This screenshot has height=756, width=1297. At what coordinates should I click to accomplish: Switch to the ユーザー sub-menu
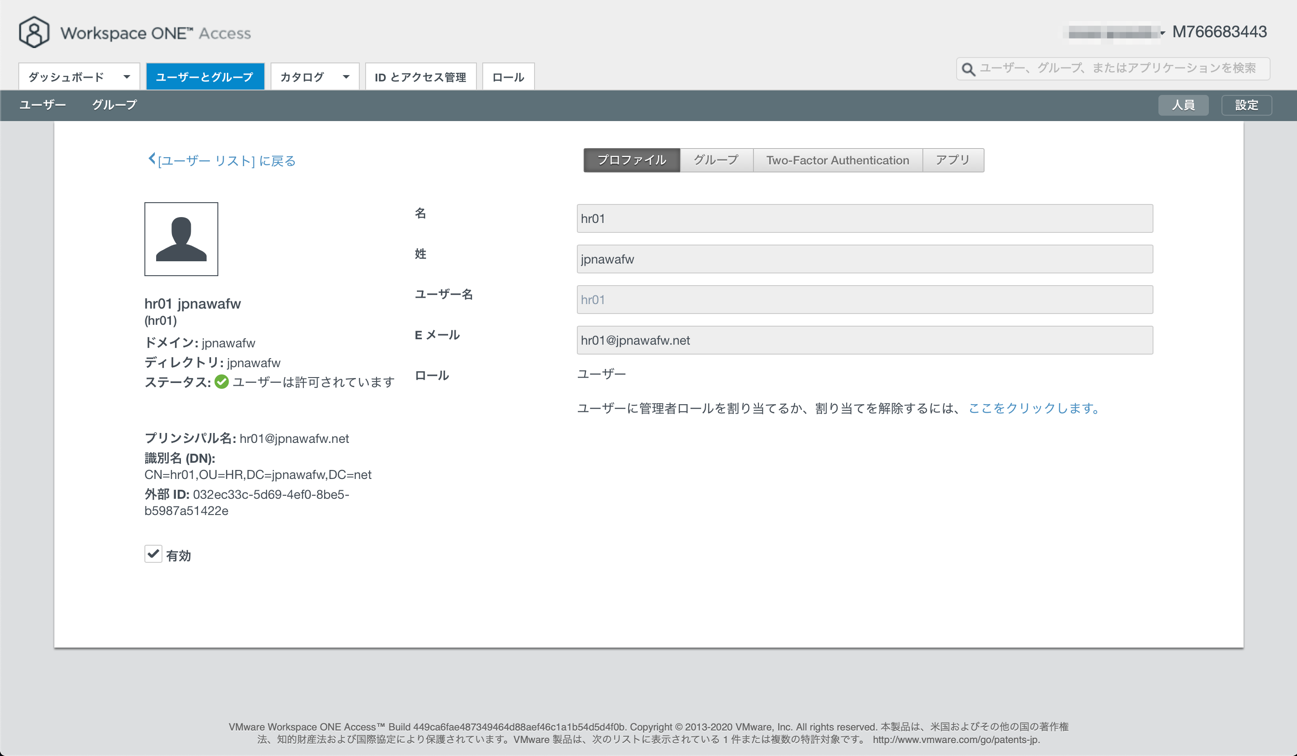click(43, 105)
